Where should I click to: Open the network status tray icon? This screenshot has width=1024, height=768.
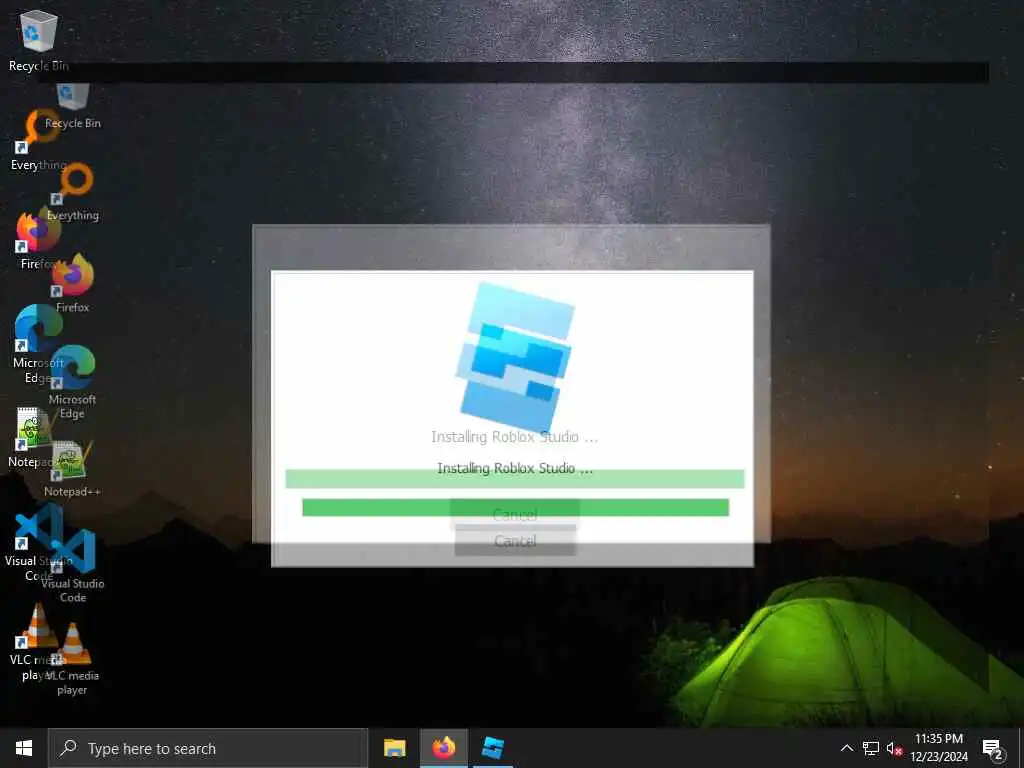[x=870, y=748]
